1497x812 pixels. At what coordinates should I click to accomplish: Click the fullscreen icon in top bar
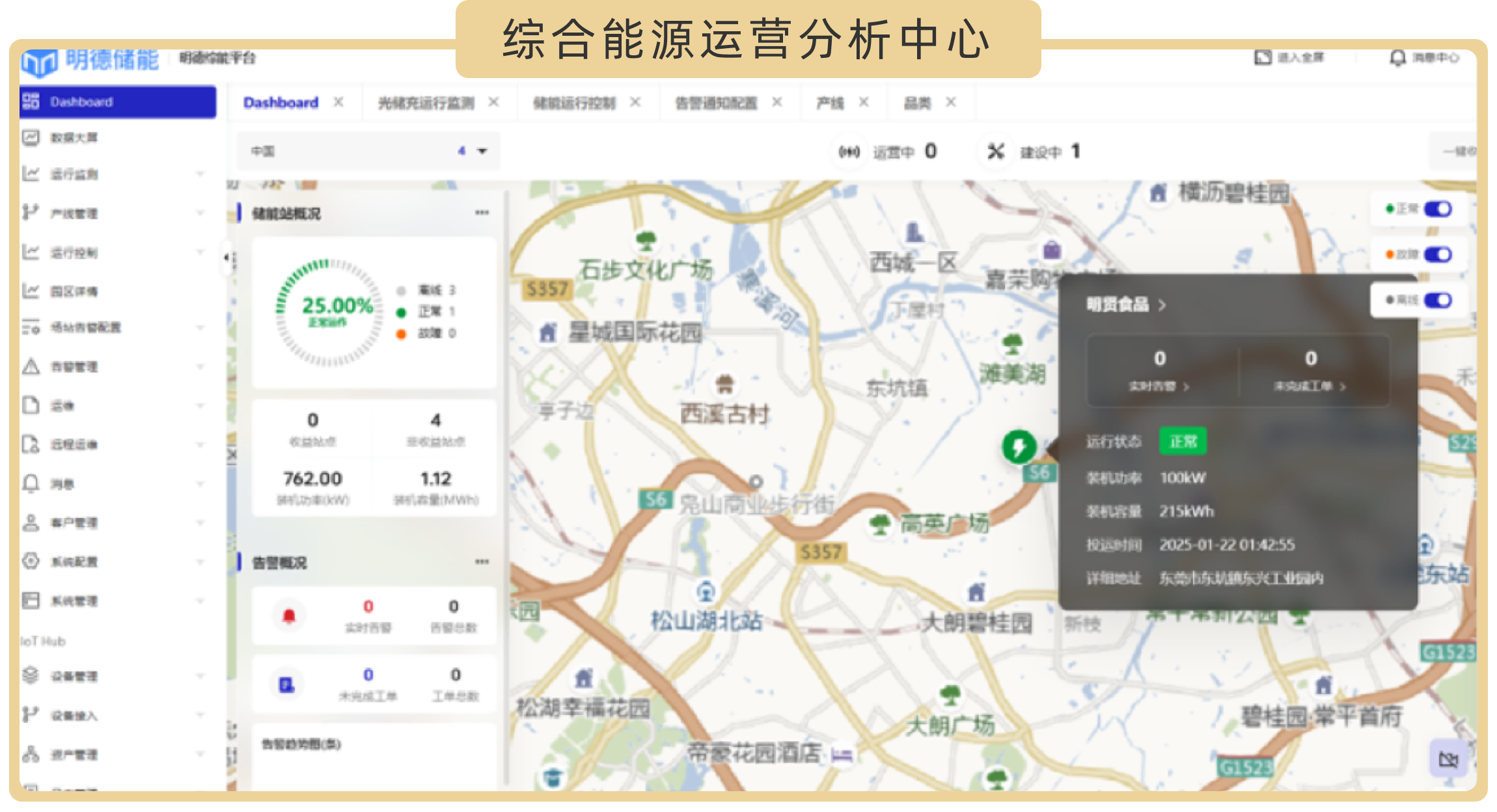point(1263,57)
